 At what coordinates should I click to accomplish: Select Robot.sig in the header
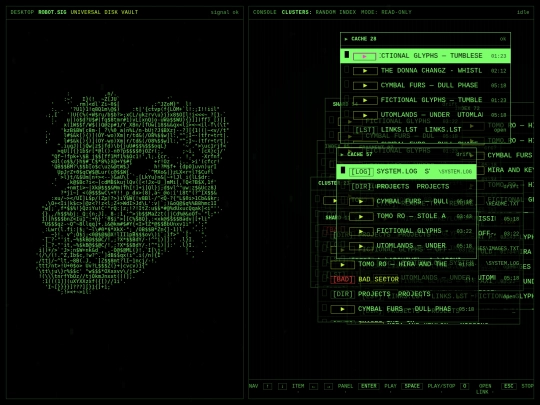point(52,12)
